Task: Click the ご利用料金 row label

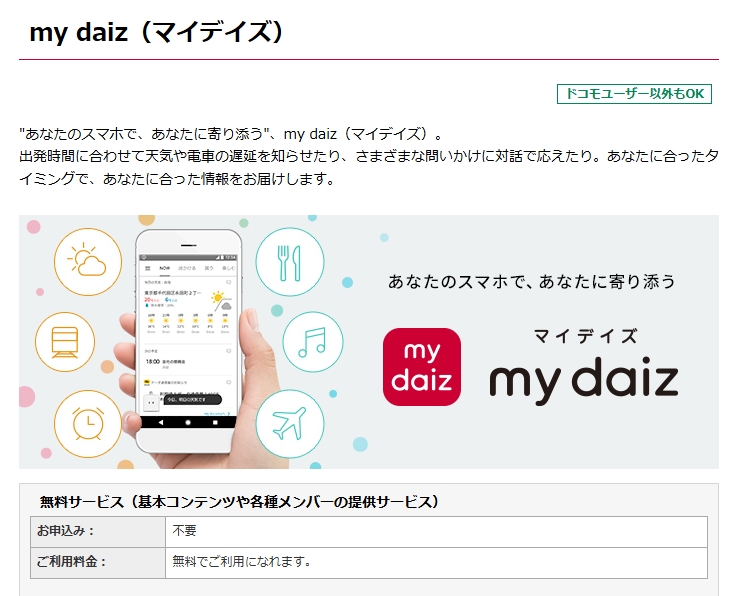Action: [72, 562]
